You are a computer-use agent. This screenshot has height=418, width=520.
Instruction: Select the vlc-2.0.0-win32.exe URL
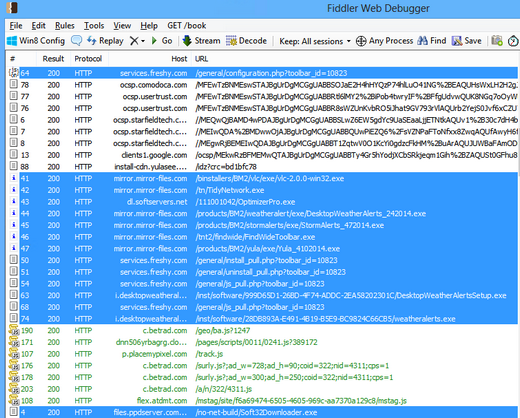[270, 178]
